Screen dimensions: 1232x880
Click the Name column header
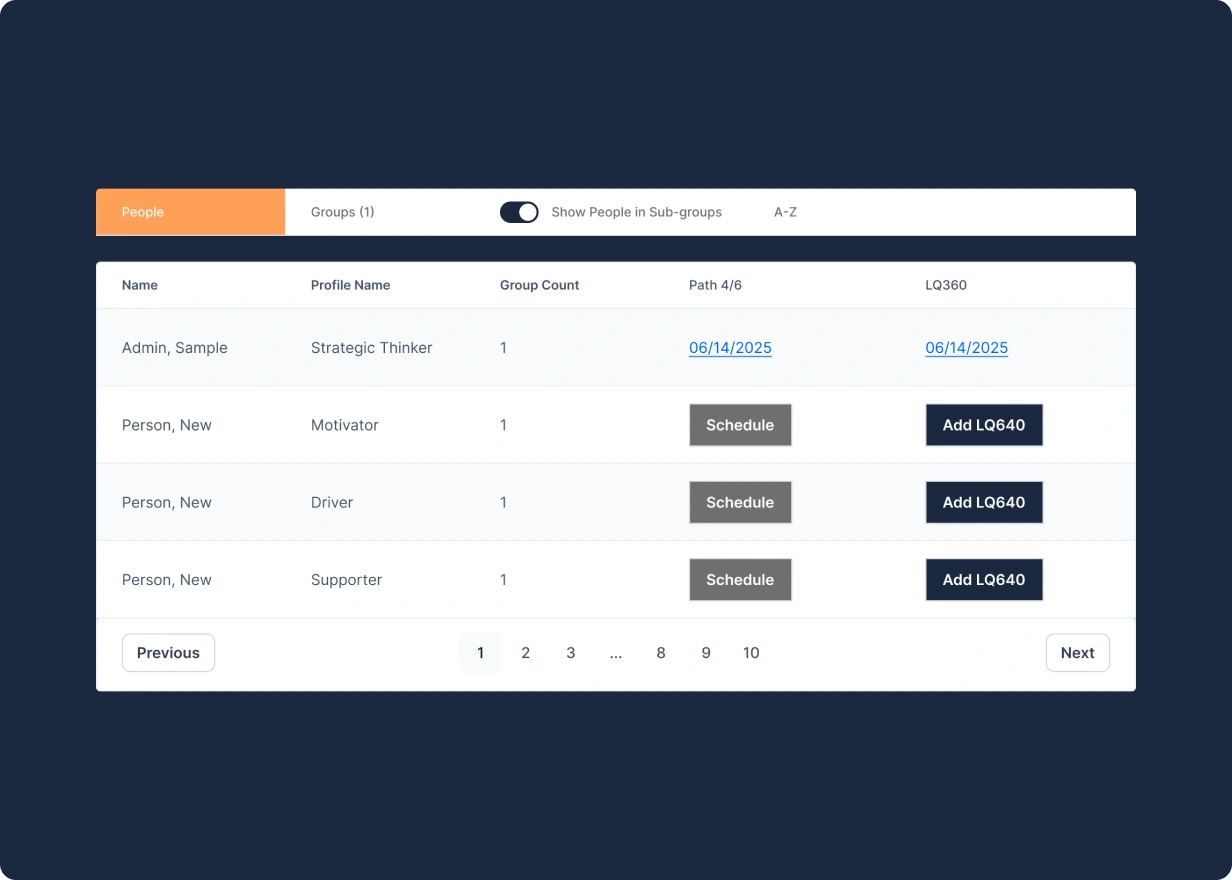(x=140, y=285)
